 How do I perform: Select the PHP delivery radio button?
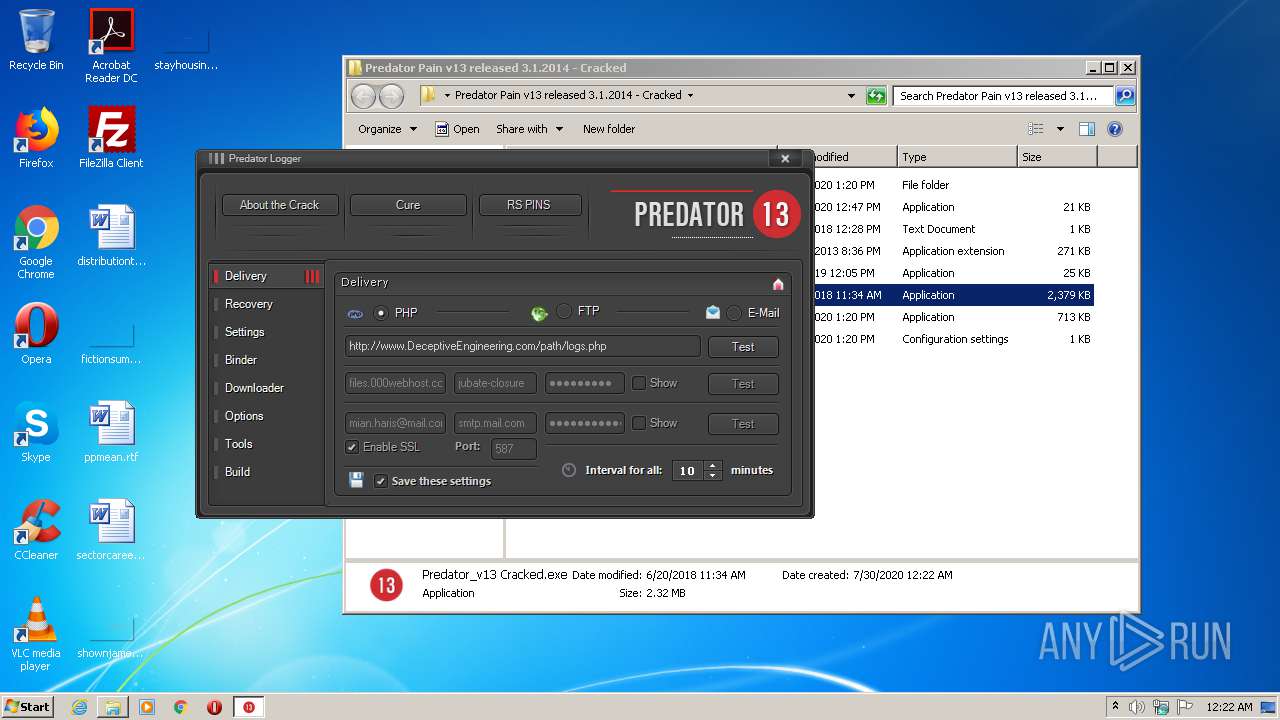(x=380, y=313)
